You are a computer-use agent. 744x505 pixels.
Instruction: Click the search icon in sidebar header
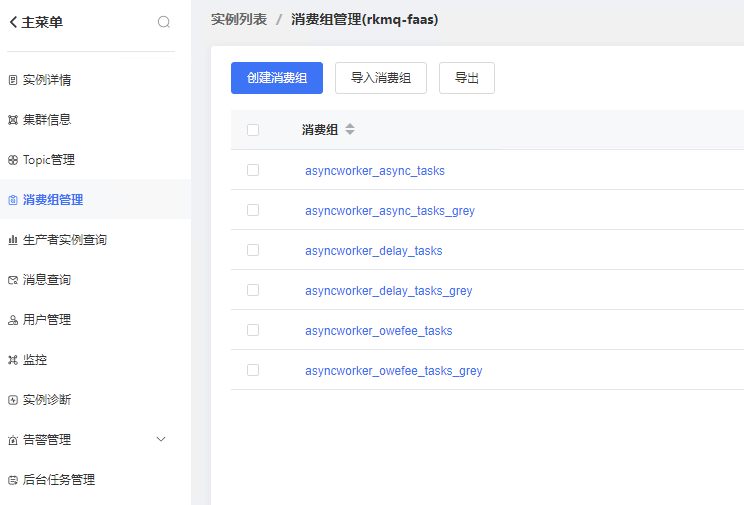coord(164,22)
